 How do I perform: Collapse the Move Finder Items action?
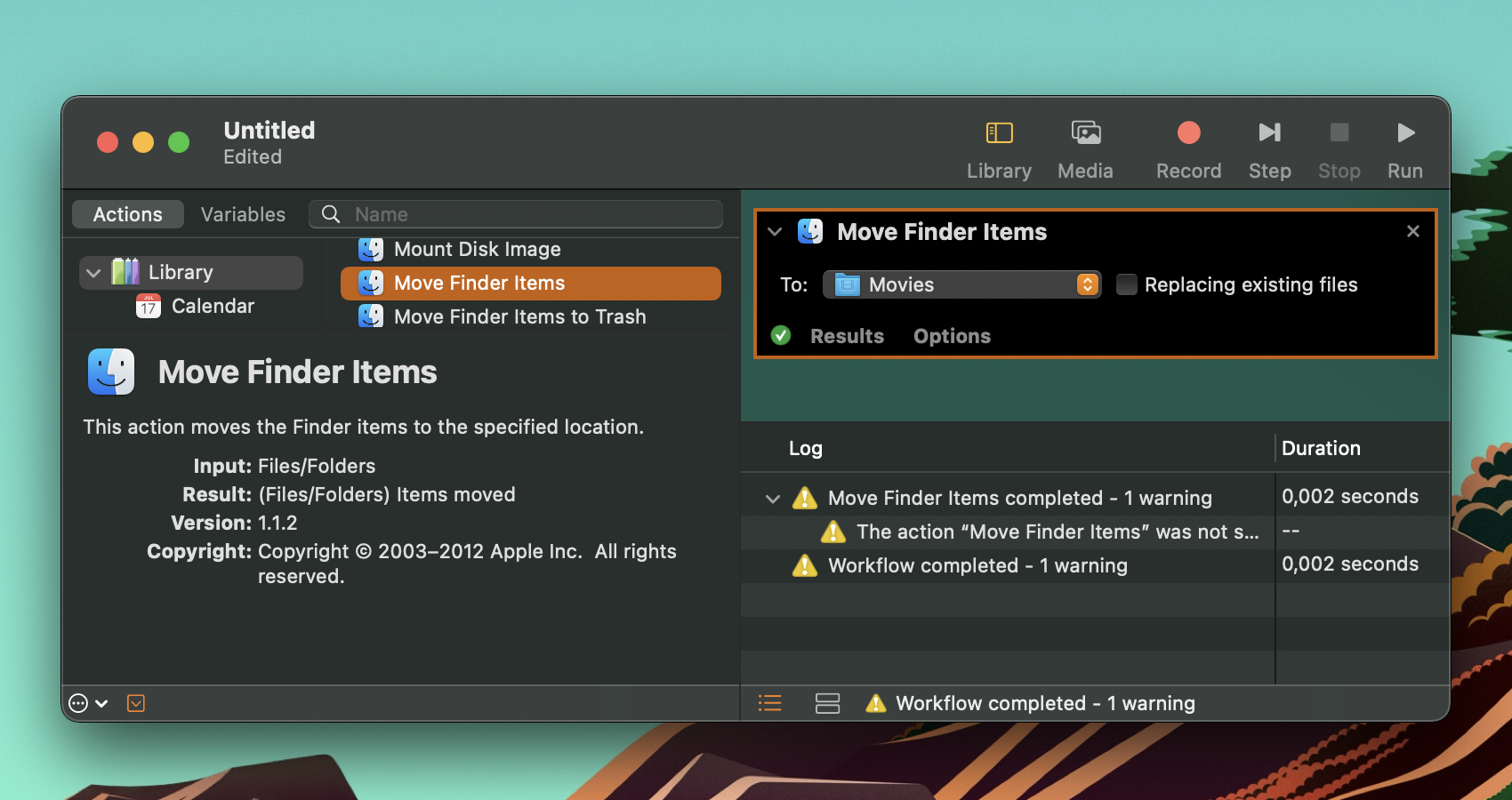click(775, 232)
